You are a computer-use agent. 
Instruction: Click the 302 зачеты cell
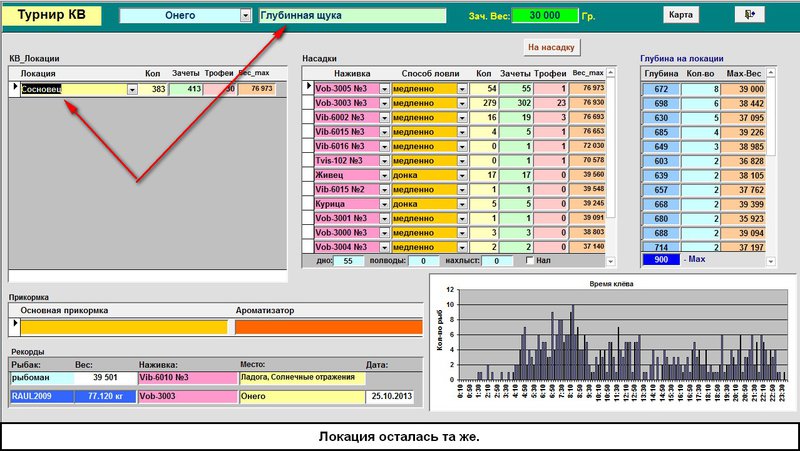[516, 103]
